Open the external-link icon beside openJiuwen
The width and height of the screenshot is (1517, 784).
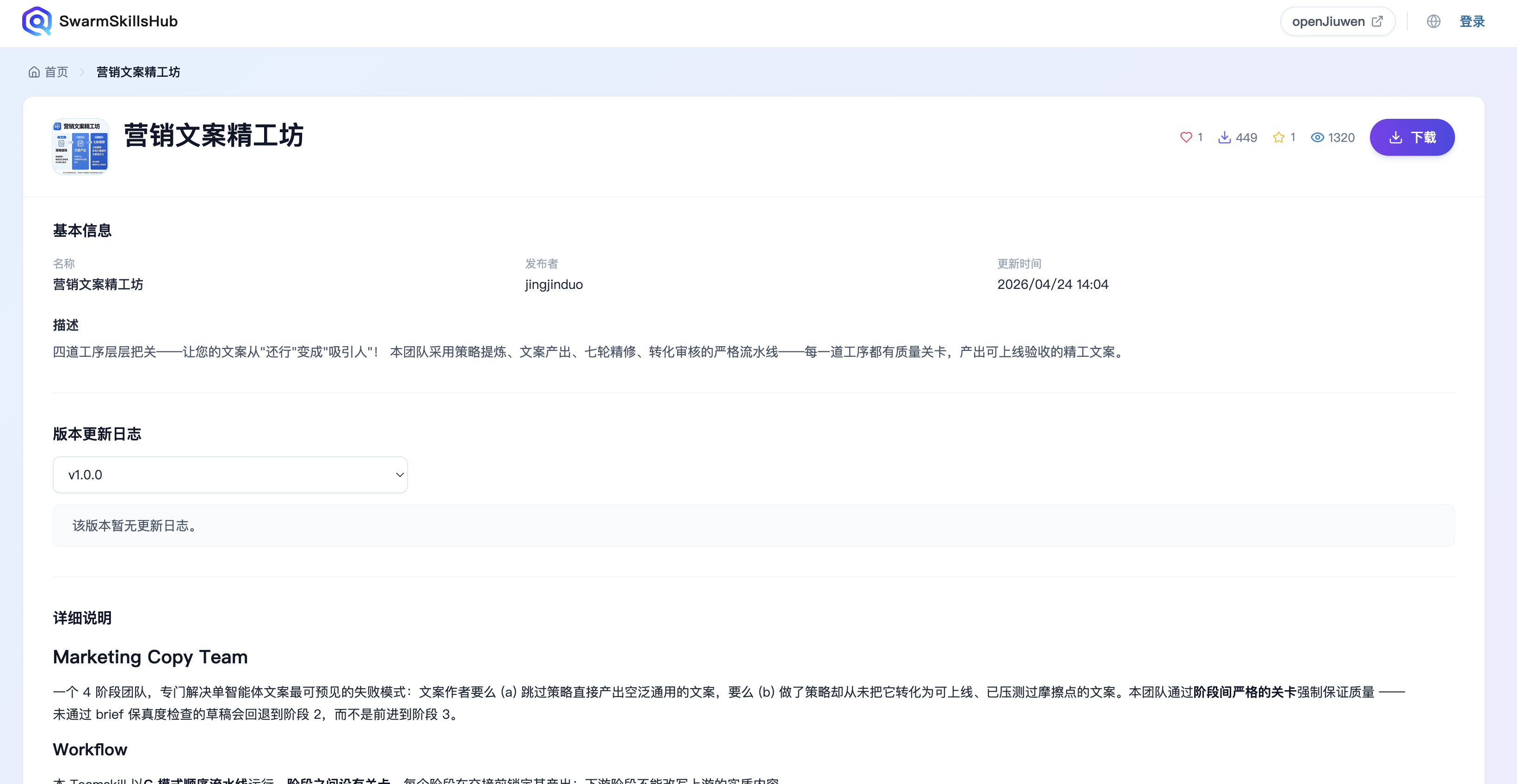(x=1377, y=21)
